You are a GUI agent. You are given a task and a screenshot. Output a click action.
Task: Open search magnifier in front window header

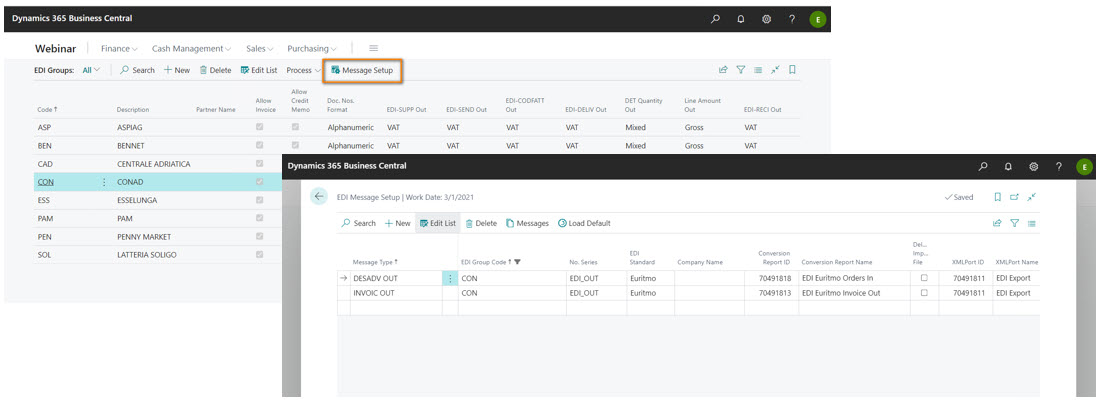[x=983, y=166]
